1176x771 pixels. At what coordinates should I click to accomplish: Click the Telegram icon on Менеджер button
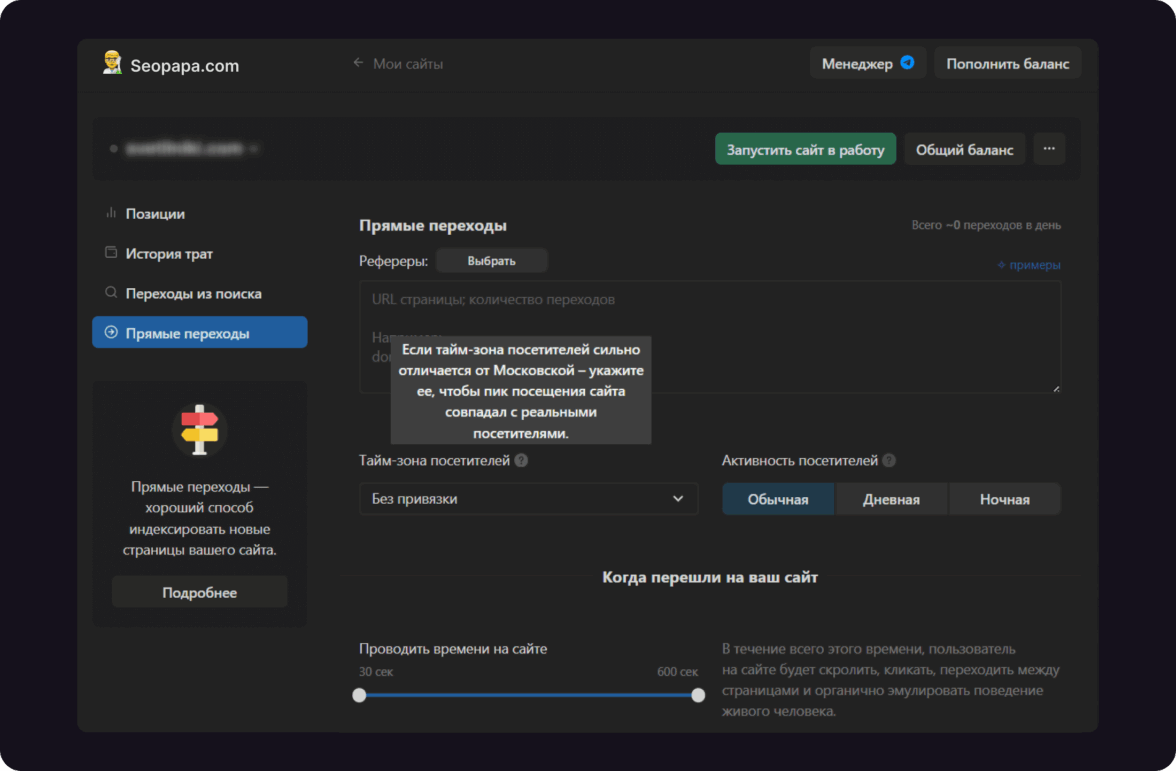pyautogui.click(x=907, y=63)
